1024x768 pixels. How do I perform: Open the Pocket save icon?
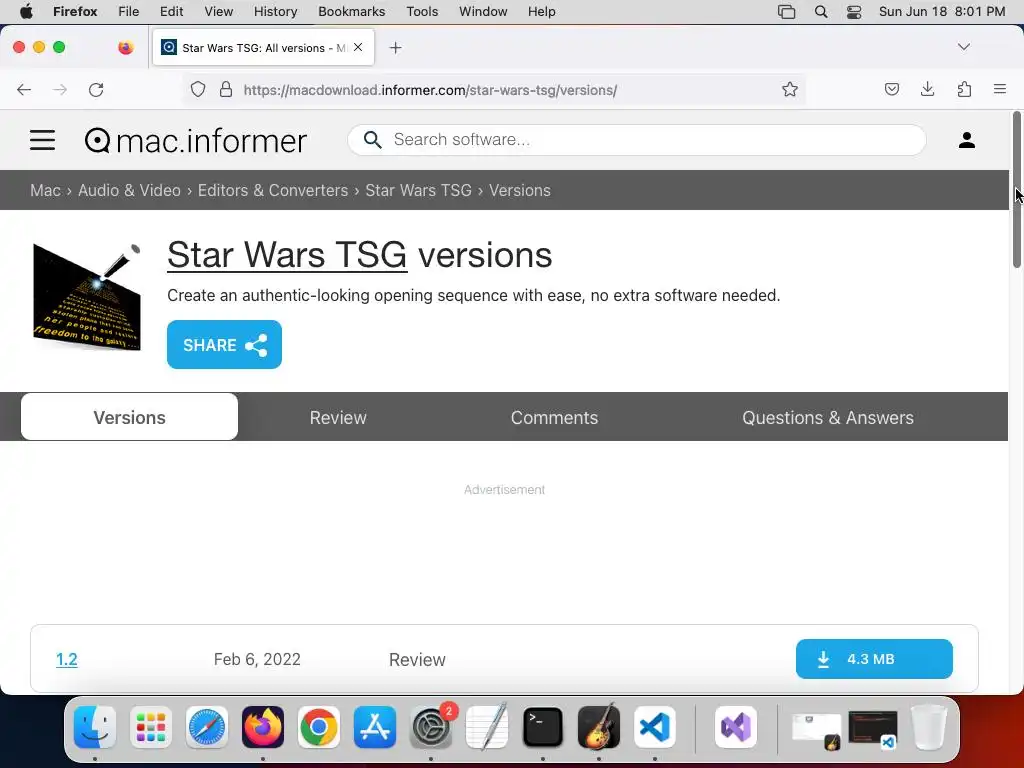coord(891,89)
